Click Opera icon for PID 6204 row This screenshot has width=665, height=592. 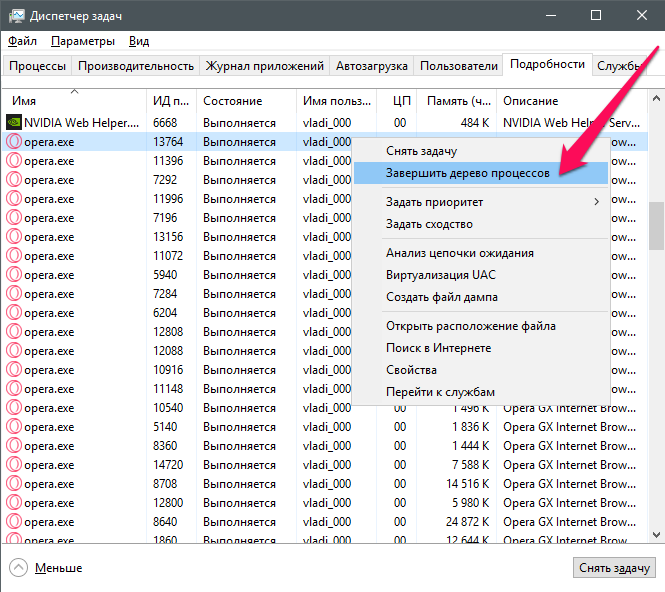(x=14, y=313)
